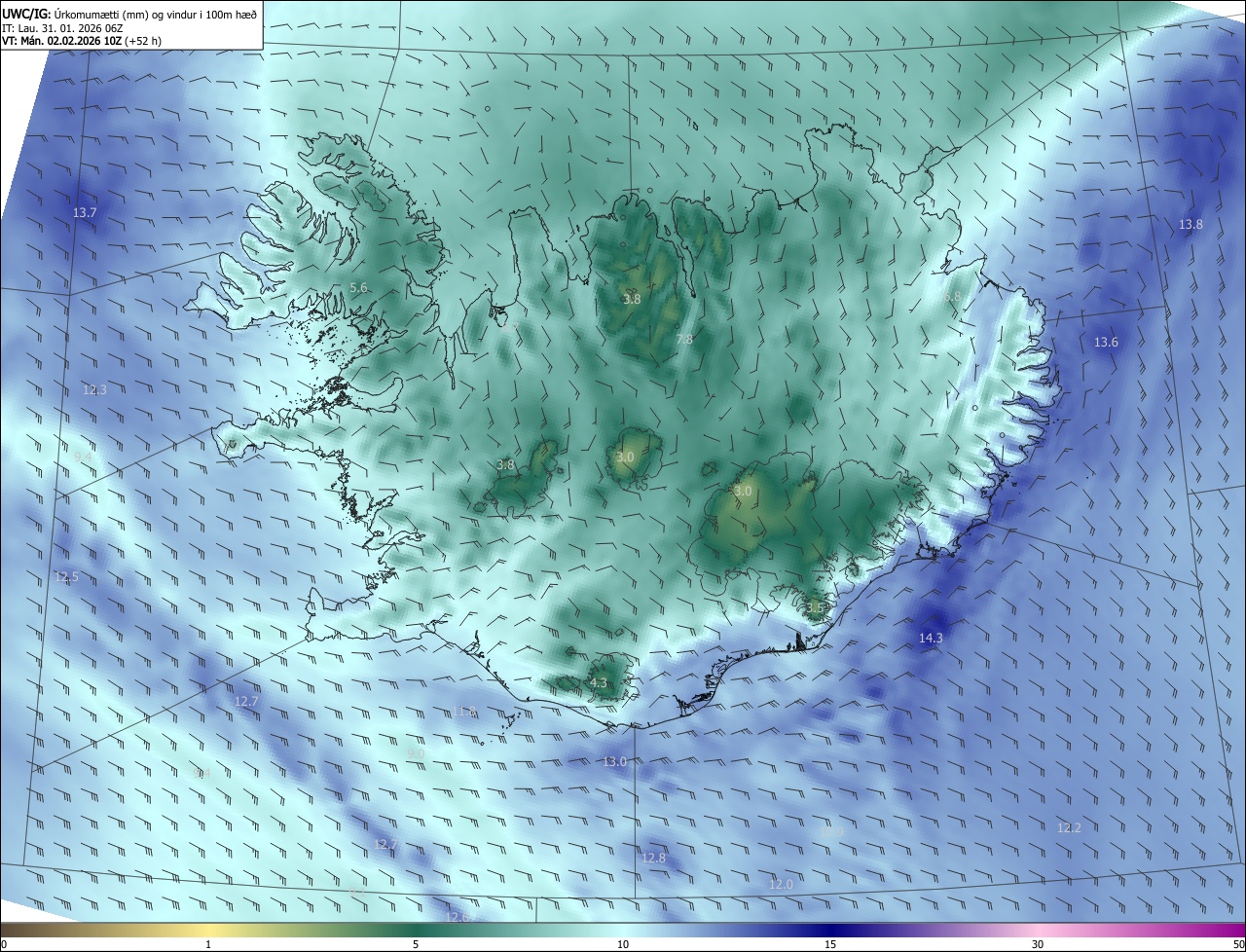Click the 12.5 value label on the map
Screen dimensions: 1246x952
[x=66, y=576]
